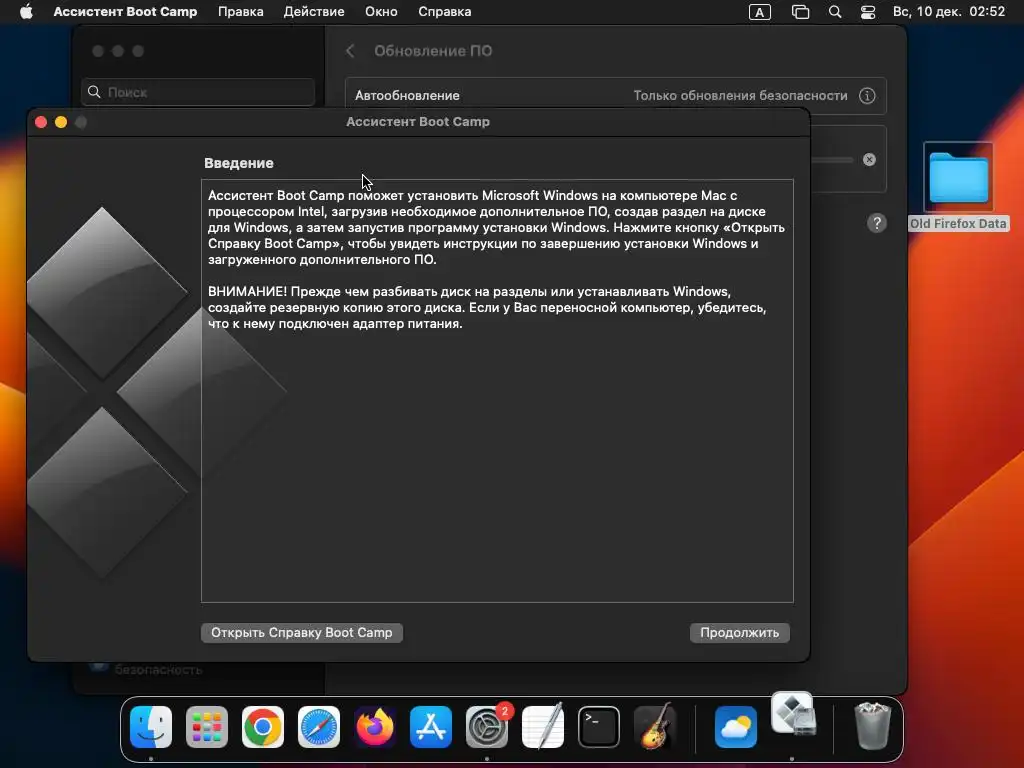
Task: Open System Settings from the Dock
Action: click(487, 727)
